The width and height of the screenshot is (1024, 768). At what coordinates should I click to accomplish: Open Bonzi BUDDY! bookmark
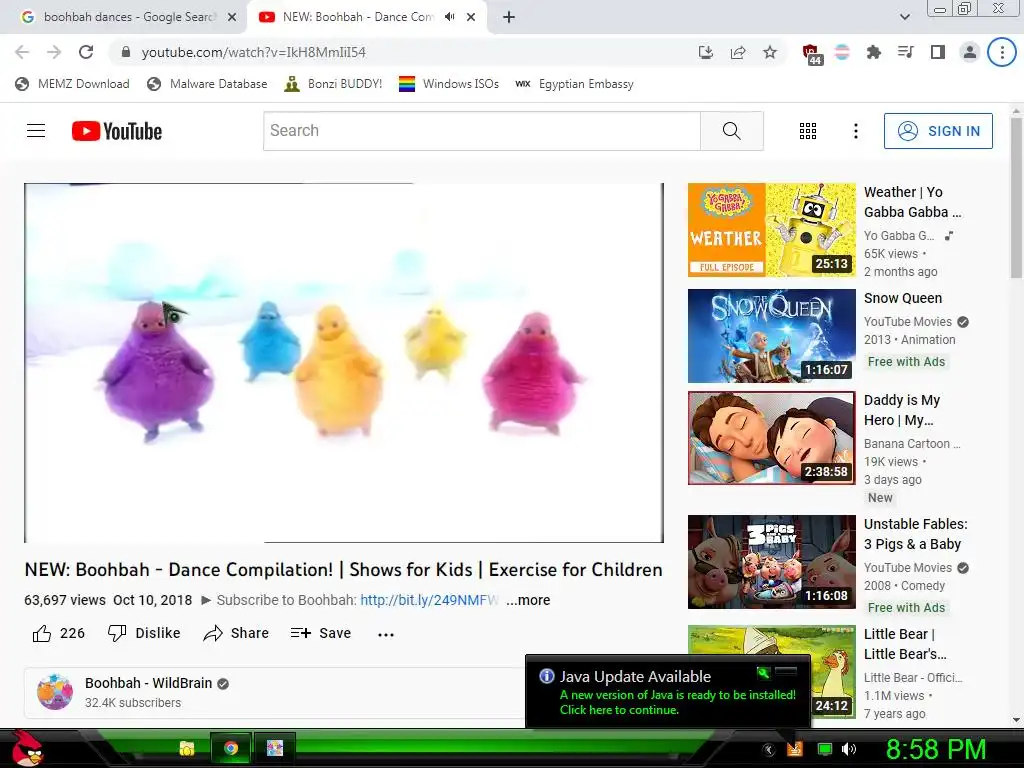[x=333, y=84]
